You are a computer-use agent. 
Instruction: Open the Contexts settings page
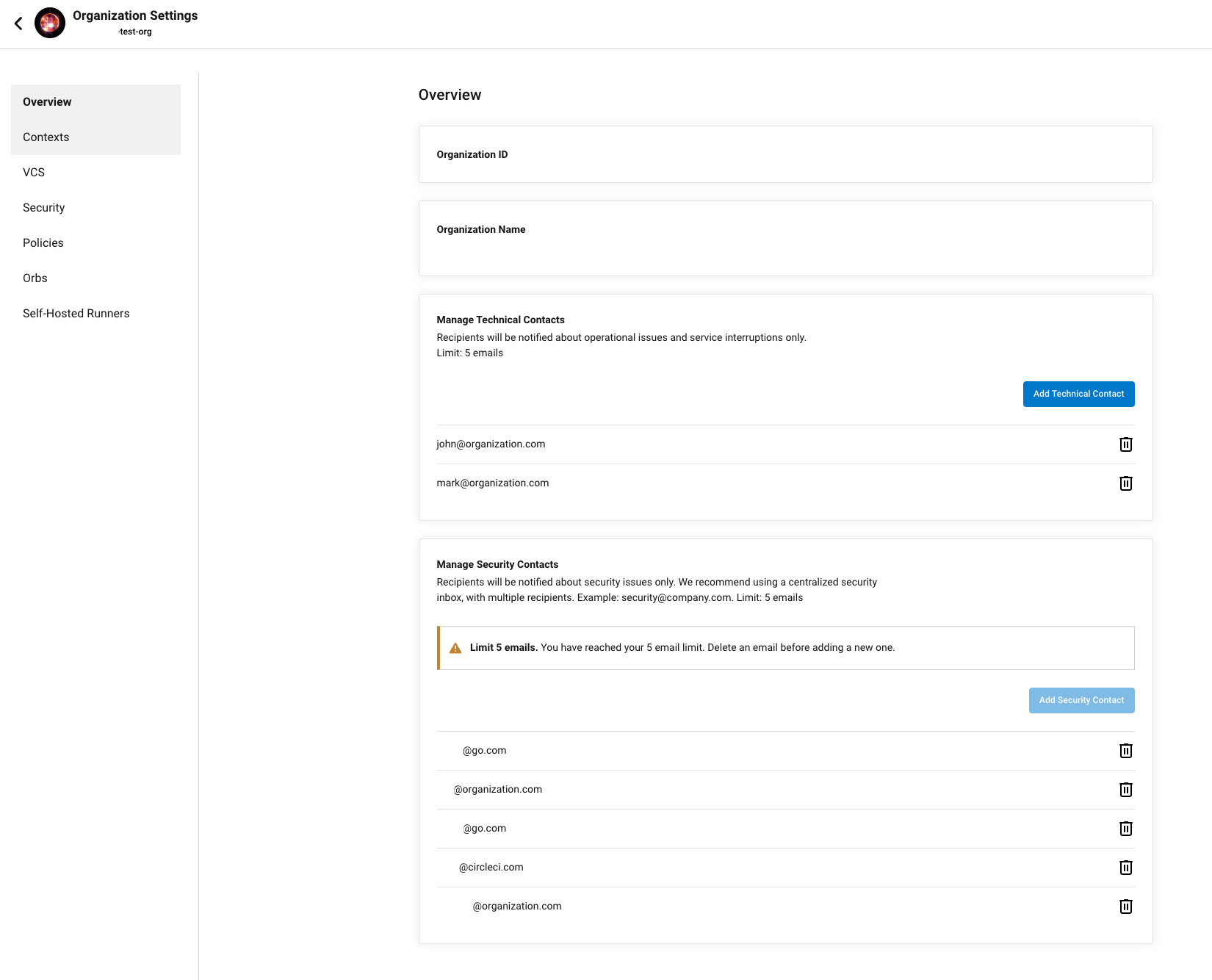pyautogui.click(x=46, y=137)
